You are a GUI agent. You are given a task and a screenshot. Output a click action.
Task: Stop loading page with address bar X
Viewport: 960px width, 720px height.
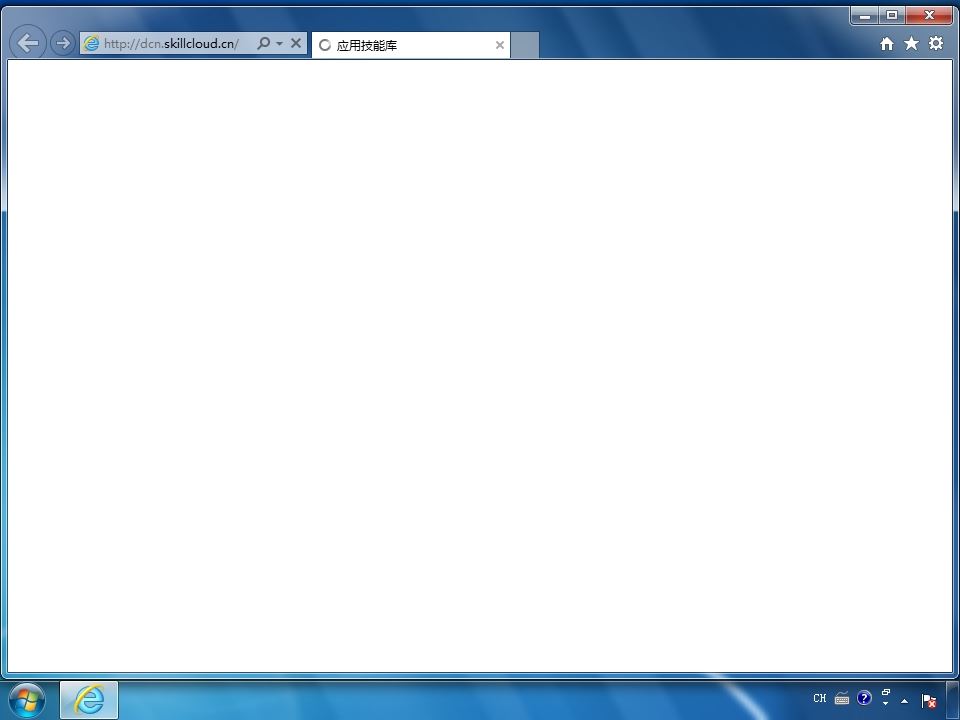296,43
